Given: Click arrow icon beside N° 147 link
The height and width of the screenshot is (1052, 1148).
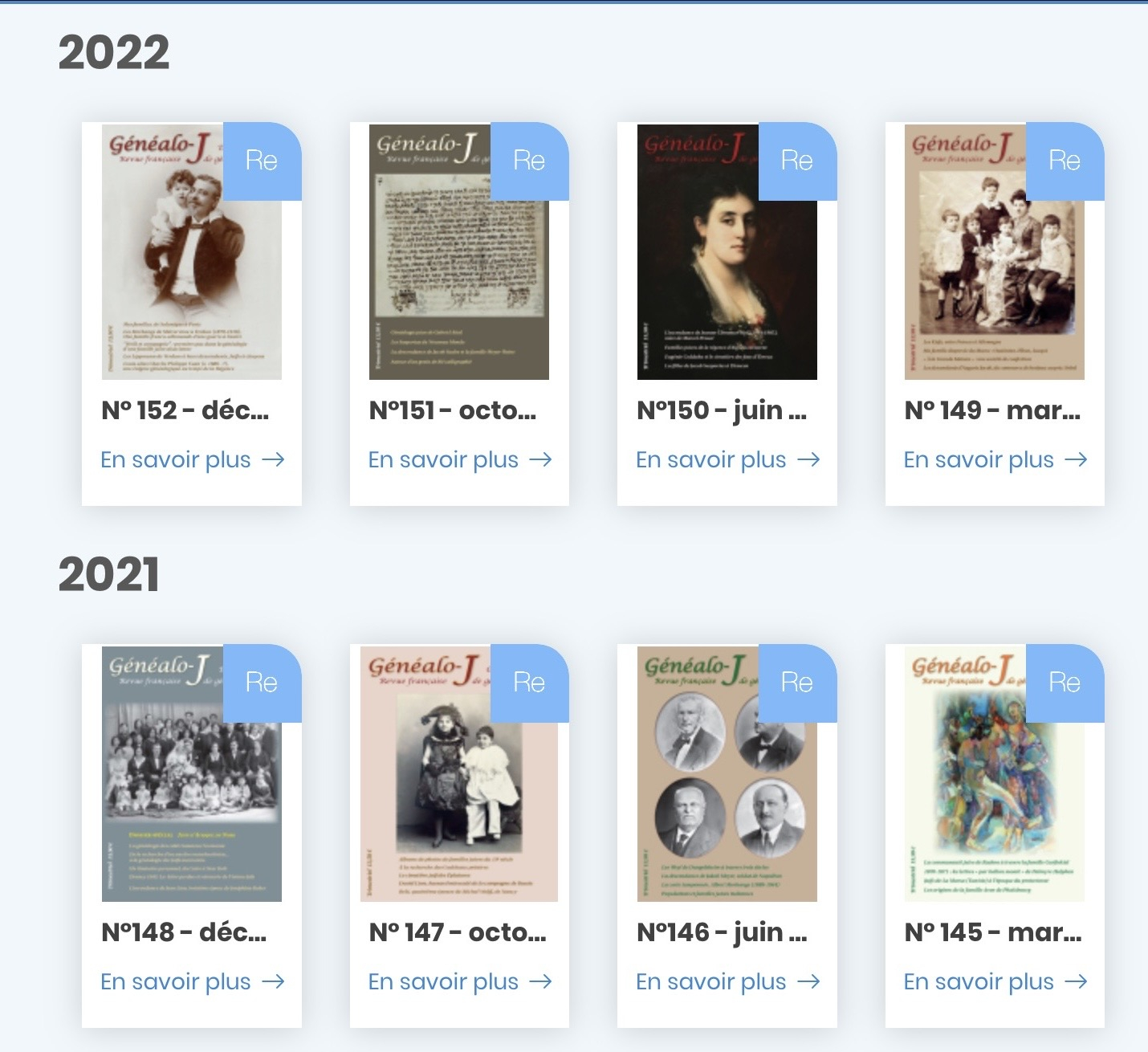Looking at the screenshot, I should pyautogui.click(x=541, y=981).
